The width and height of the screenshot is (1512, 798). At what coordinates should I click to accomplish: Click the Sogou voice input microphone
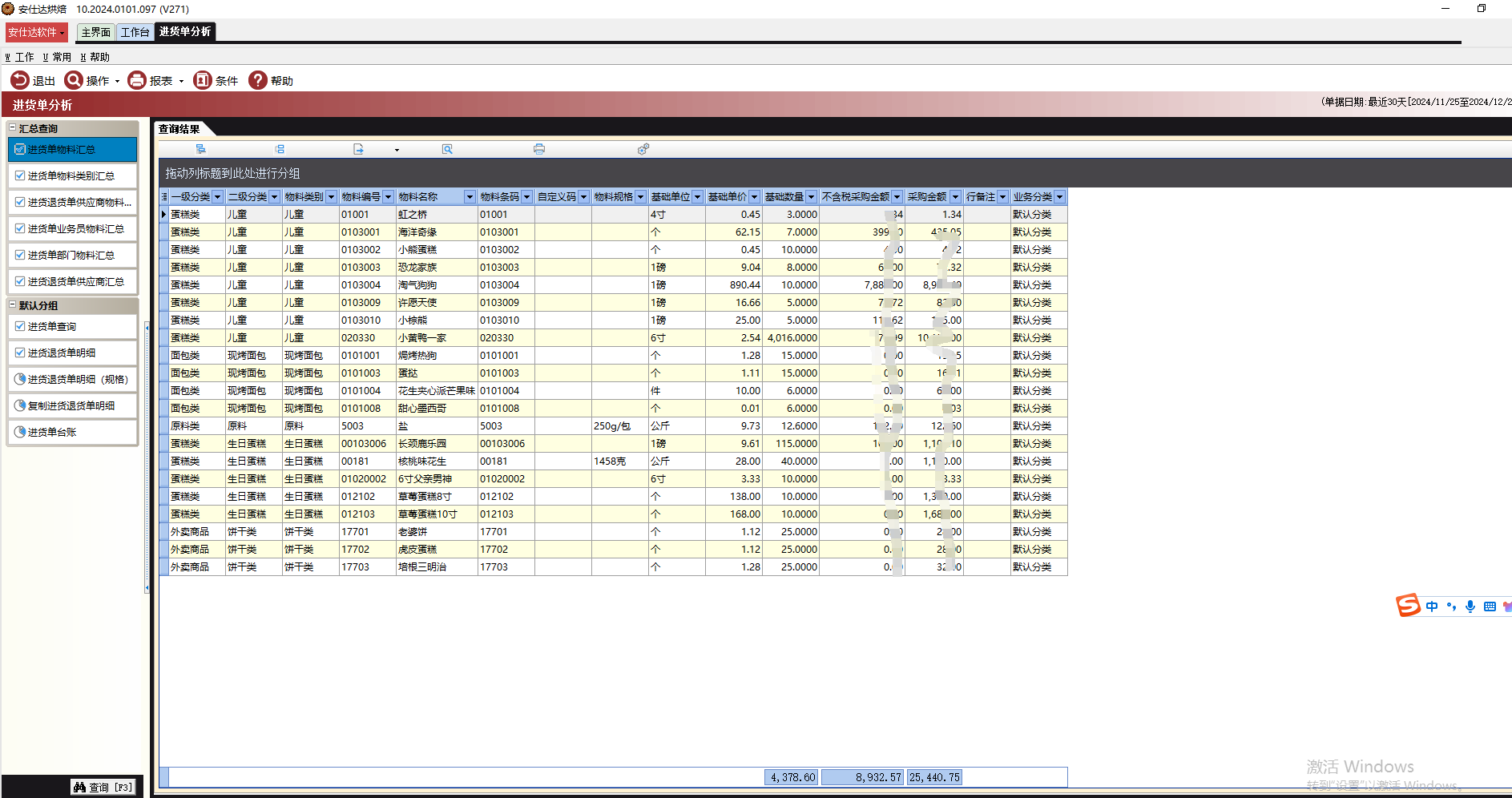pos(1470,607)
